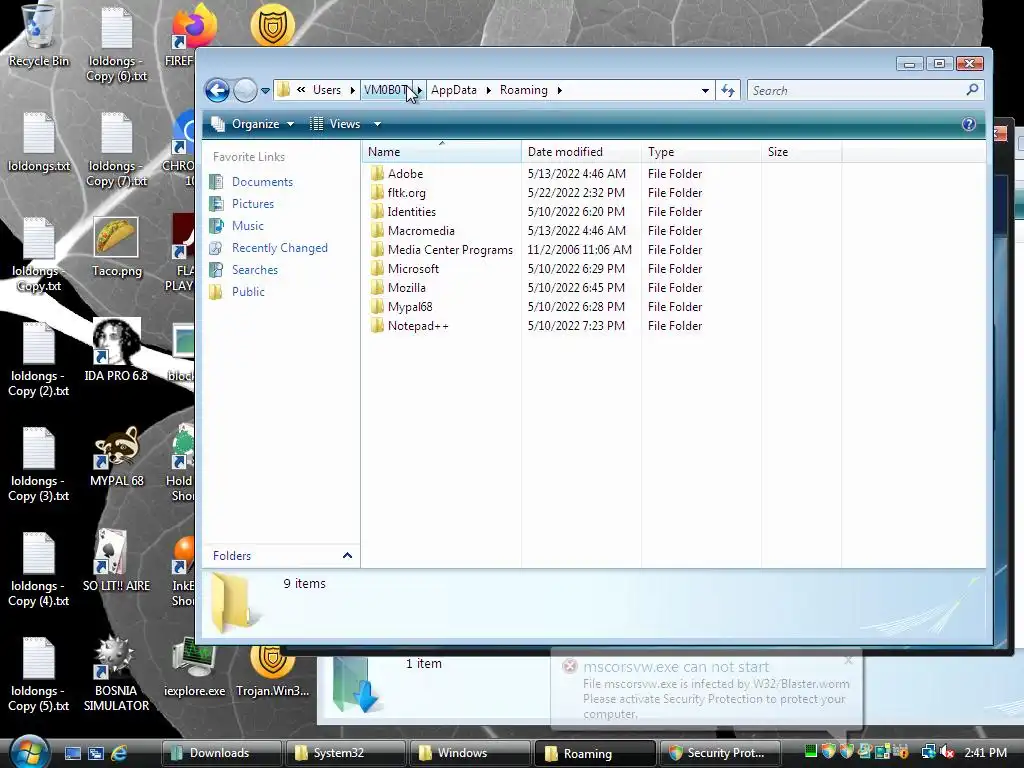Select Users in the address breadcrumb
This screenshot has height=768, width=1024.
tap(327, 90)
